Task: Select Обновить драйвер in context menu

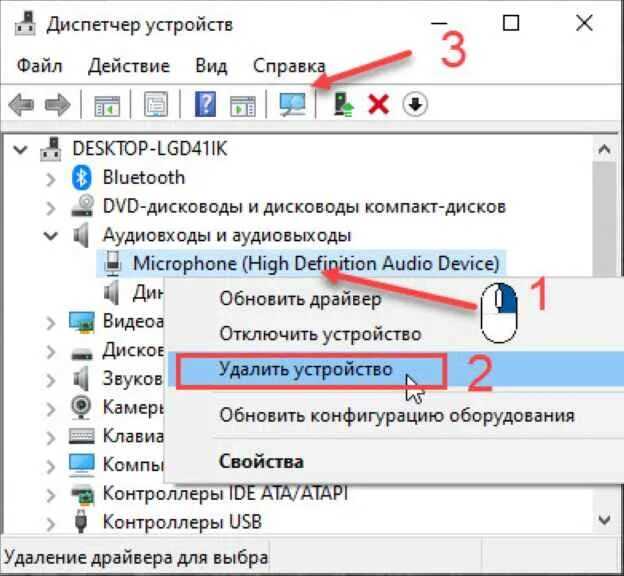Action: 300,299
